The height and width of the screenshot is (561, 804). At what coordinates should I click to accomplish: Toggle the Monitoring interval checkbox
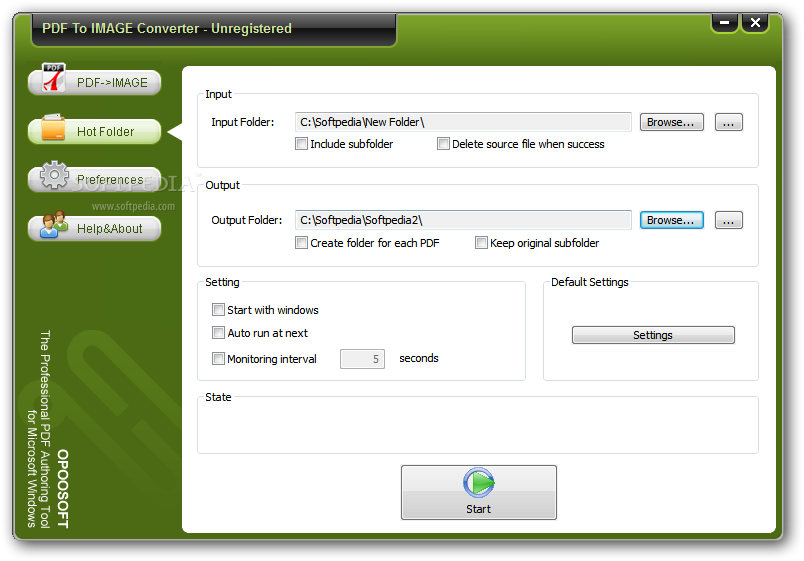click(218, 358)
